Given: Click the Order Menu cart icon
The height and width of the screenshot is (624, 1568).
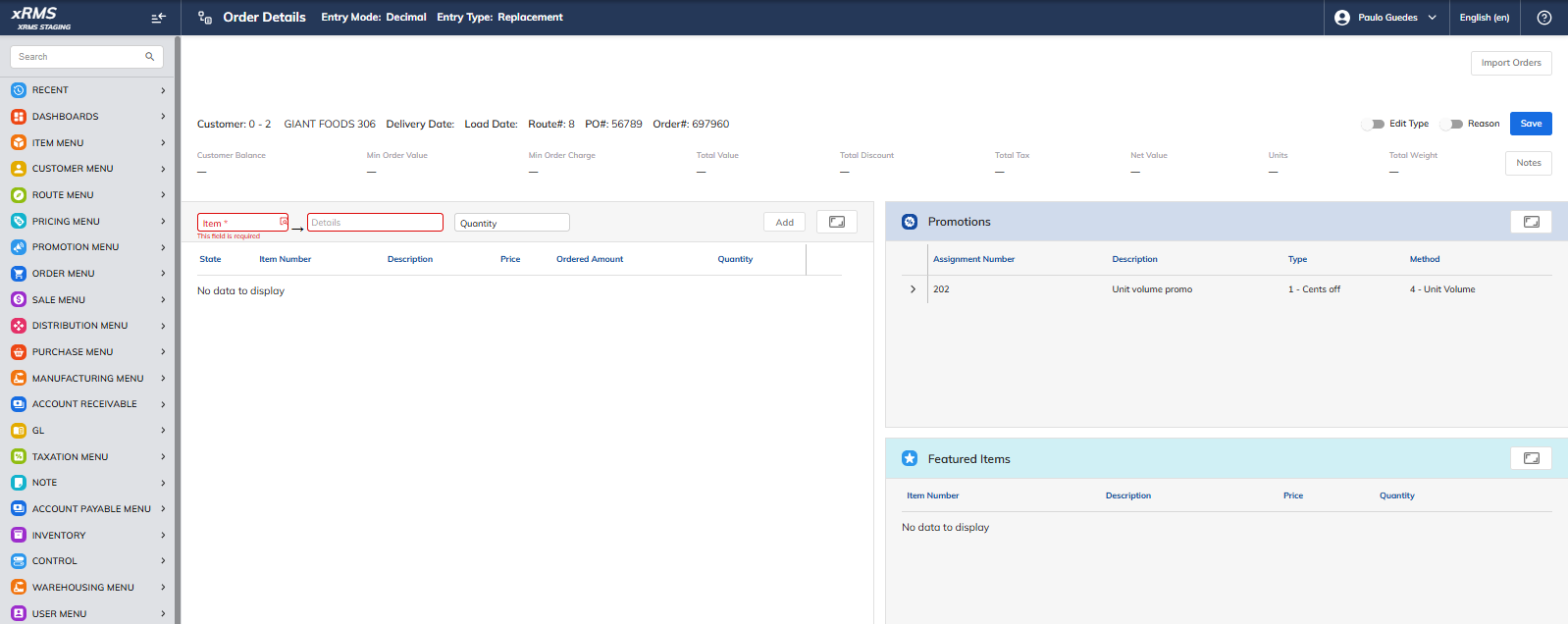Looking at the screenshot, I should 19,274.
